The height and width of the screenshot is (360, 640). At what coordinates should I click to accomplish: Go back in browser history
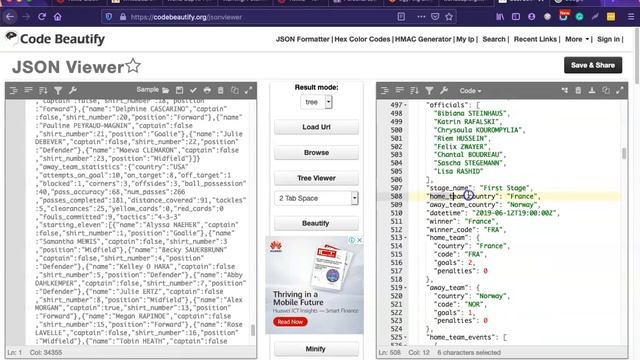pyautogui.click(x=10, y=17)
